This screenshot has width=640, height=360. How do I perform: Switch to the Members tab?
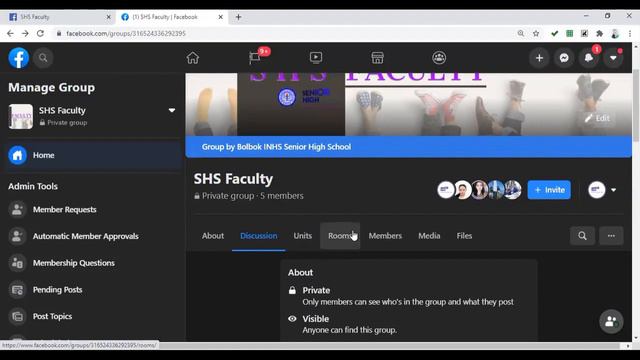[x=385, y=236]
